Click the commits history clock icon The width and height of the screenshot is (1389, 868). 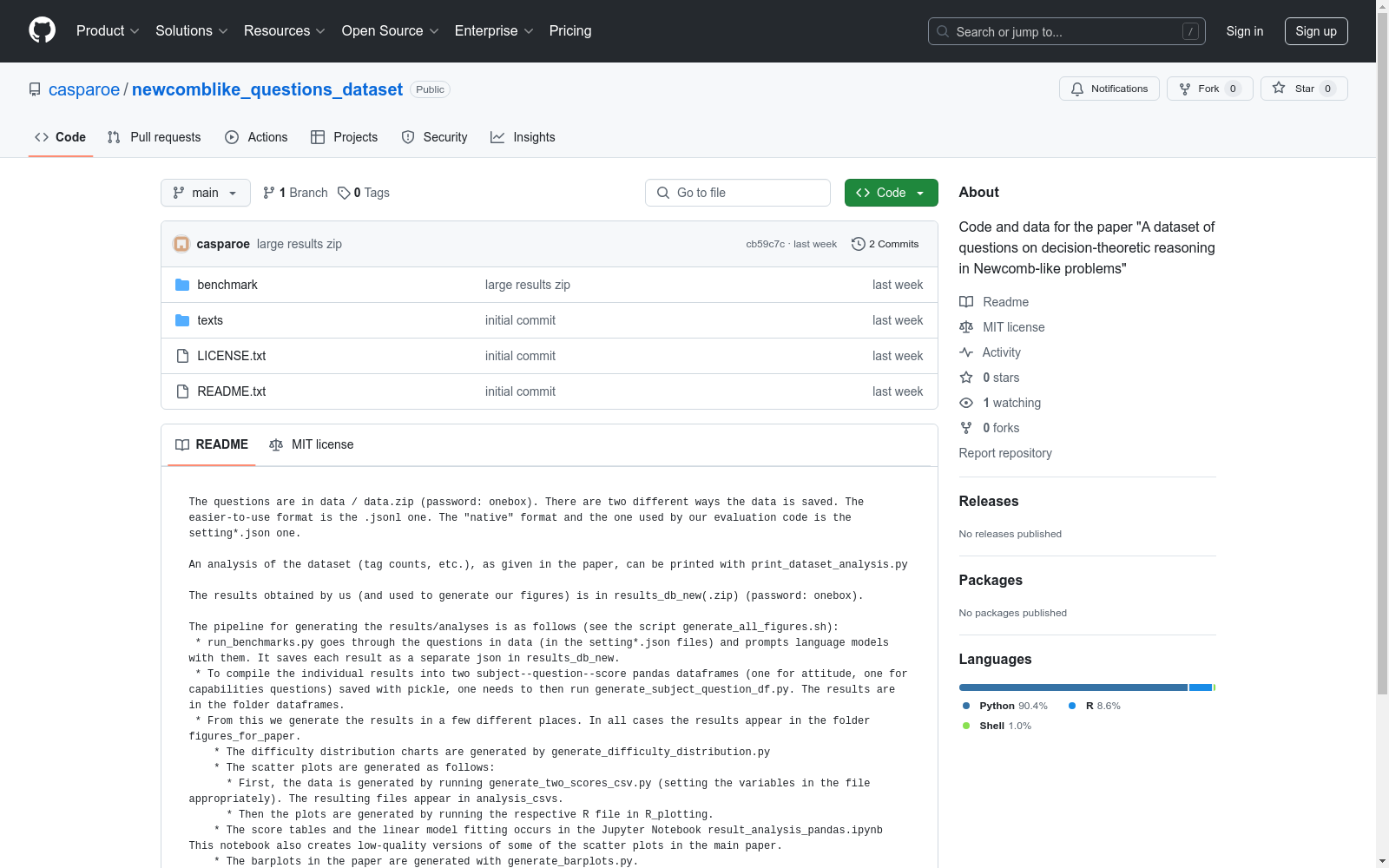(x=859, y=244)
